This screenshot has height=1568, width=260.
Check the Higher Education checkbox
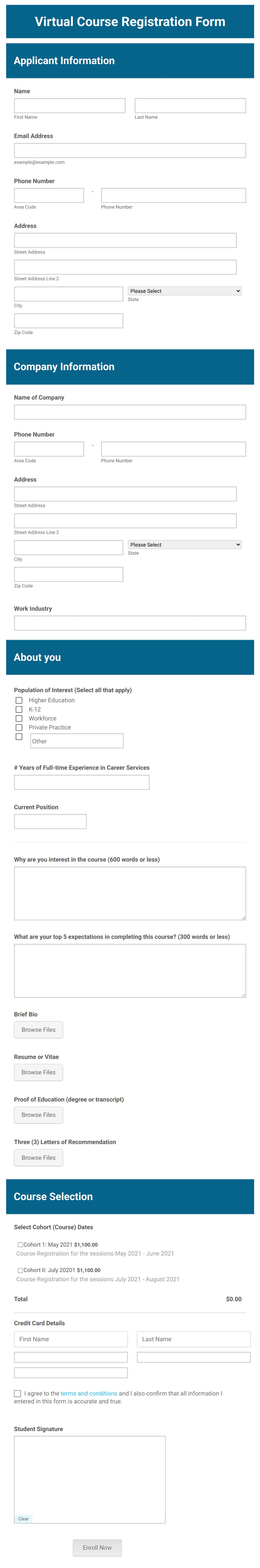19,701
